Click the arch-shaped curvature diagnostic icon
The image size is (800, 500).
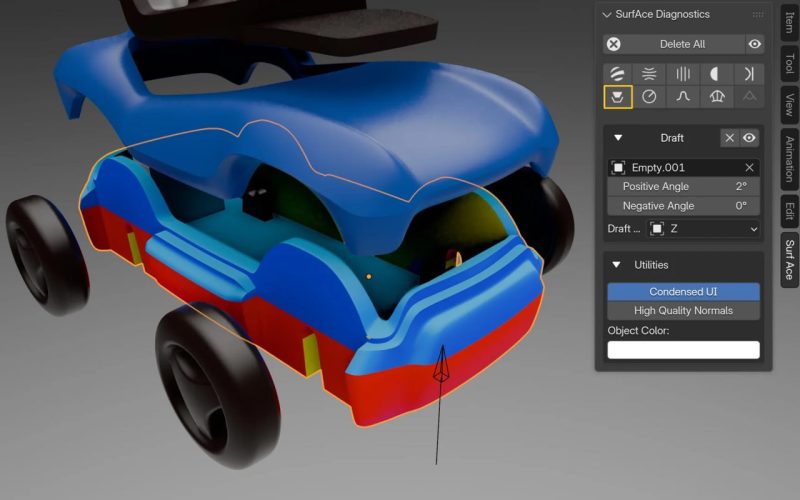tap(715, 97)
